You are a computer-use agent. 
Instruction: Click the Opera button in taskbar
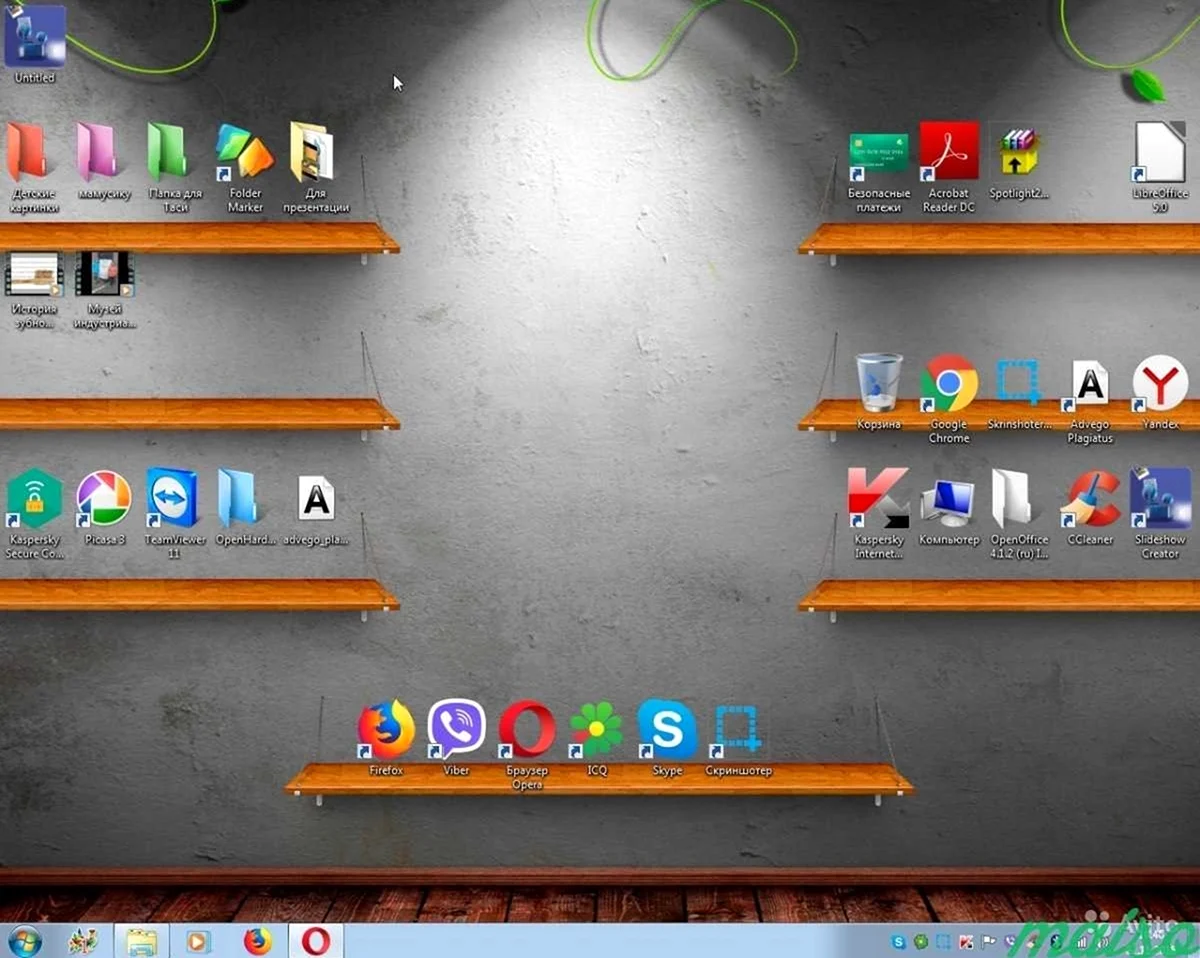point(316,941)
